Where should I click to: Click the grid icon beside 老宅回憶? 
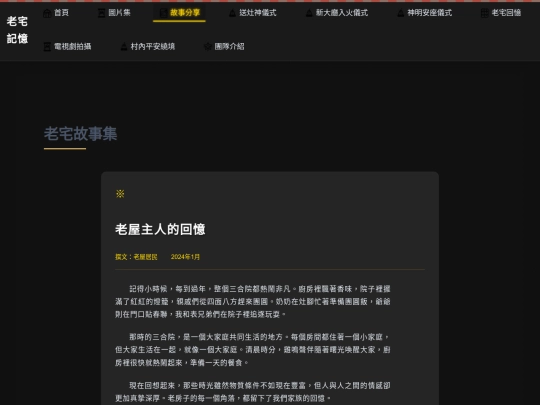[x=485, y=13]
